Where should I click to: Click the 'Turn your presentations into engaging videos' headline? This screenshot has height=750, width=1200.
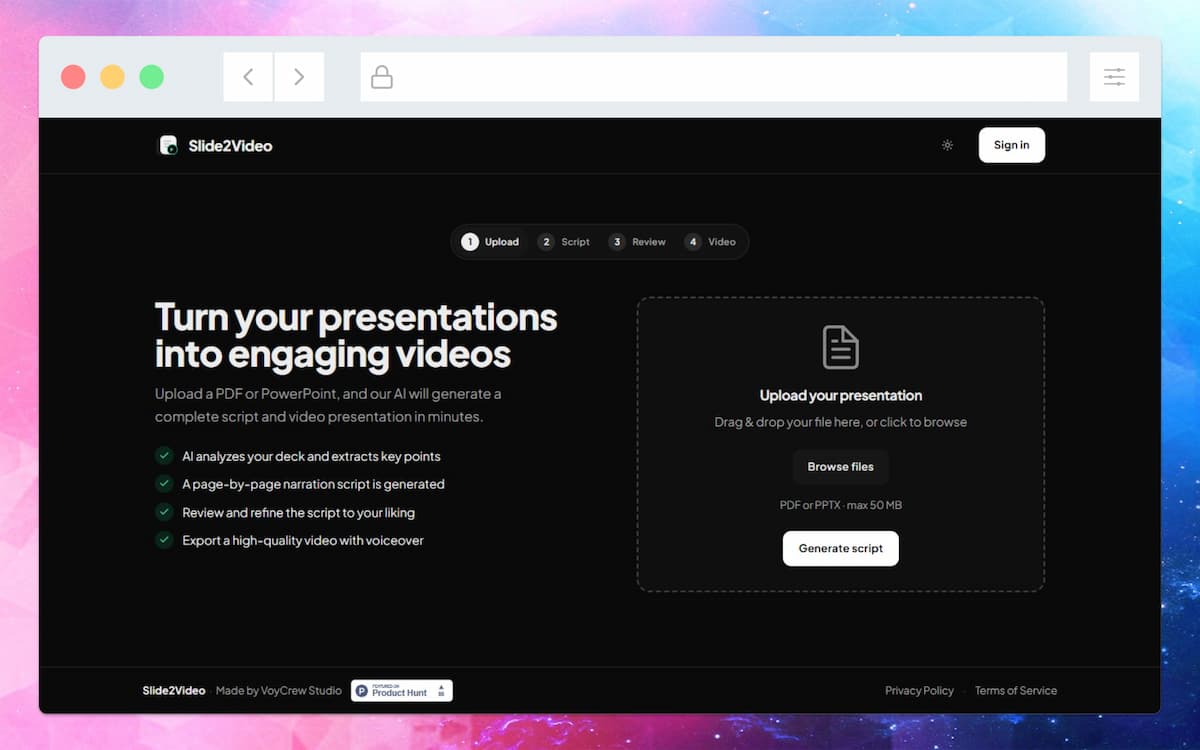point(356,335)
